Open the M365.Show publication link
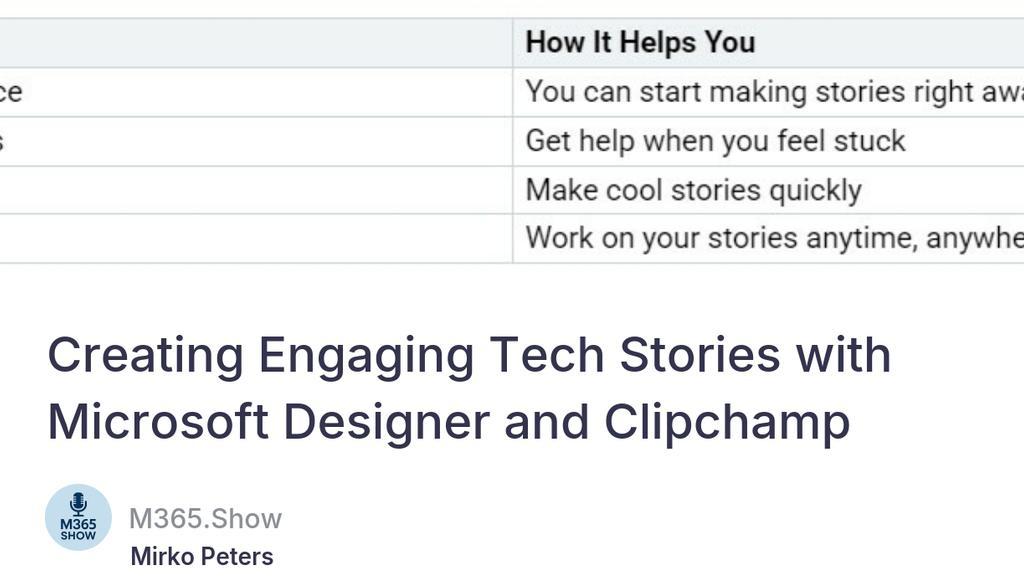Image resolution: width=1024 pixels, height=586 pixels. (205, 518)
